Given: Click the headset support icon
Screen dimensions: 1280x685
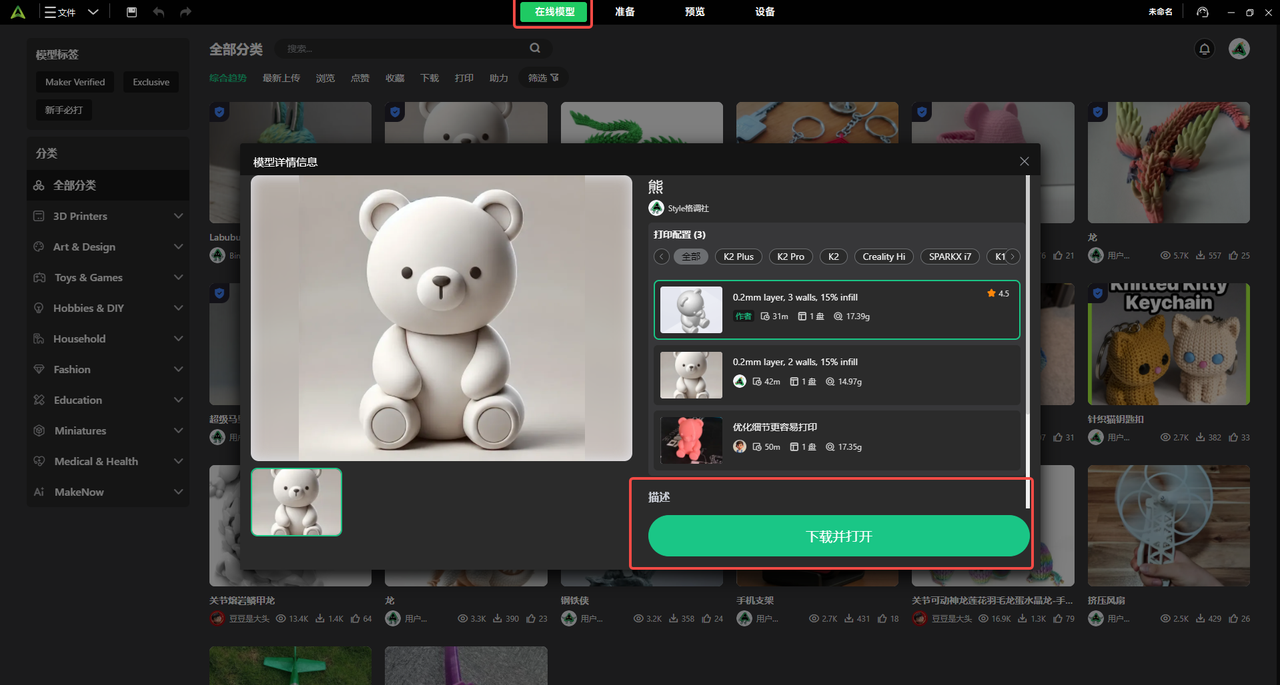Looking at the screenshot, I should (1202, 12).
